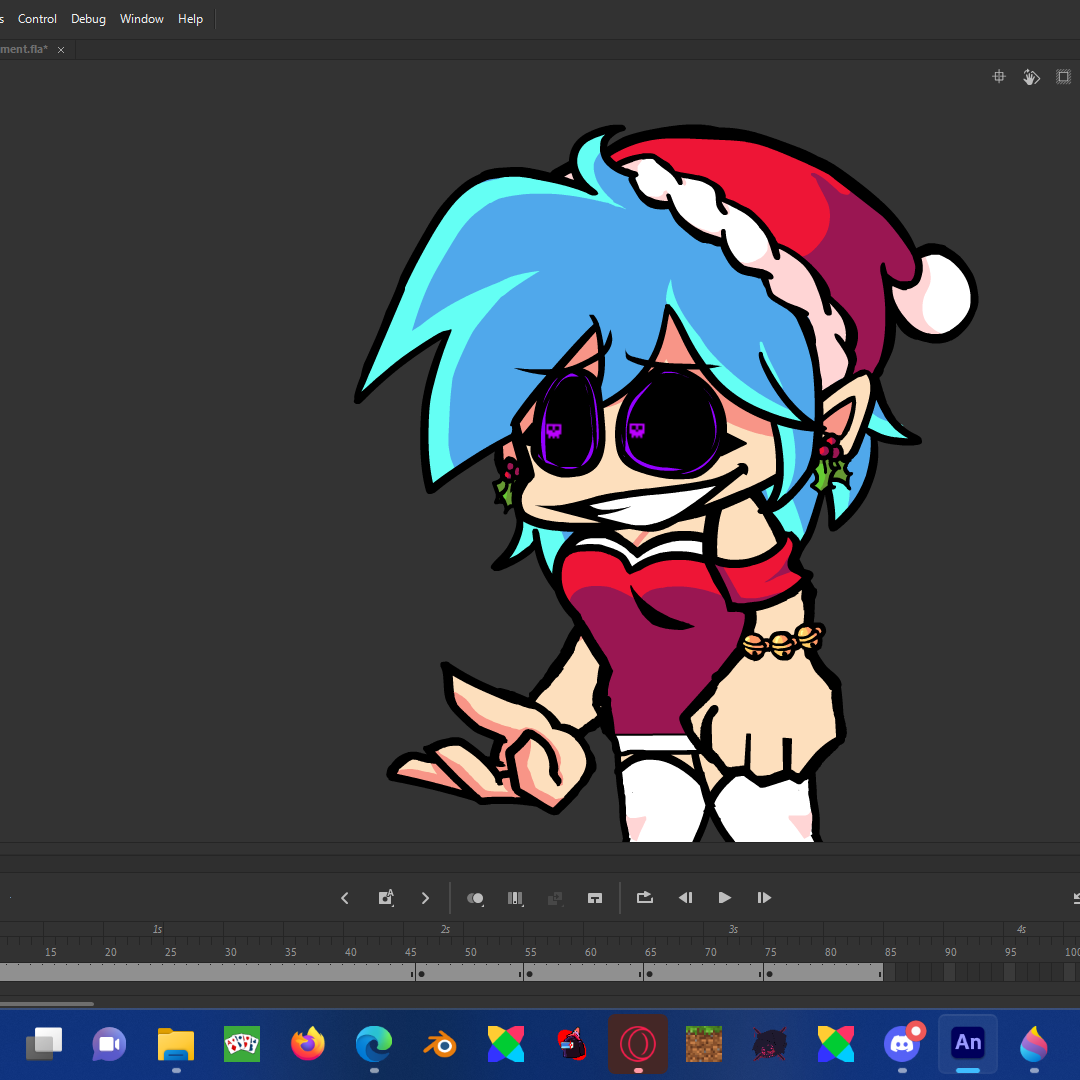Open Discord from the taskbar
Screen dimensions: 1080x1080
pos(902,1044)
